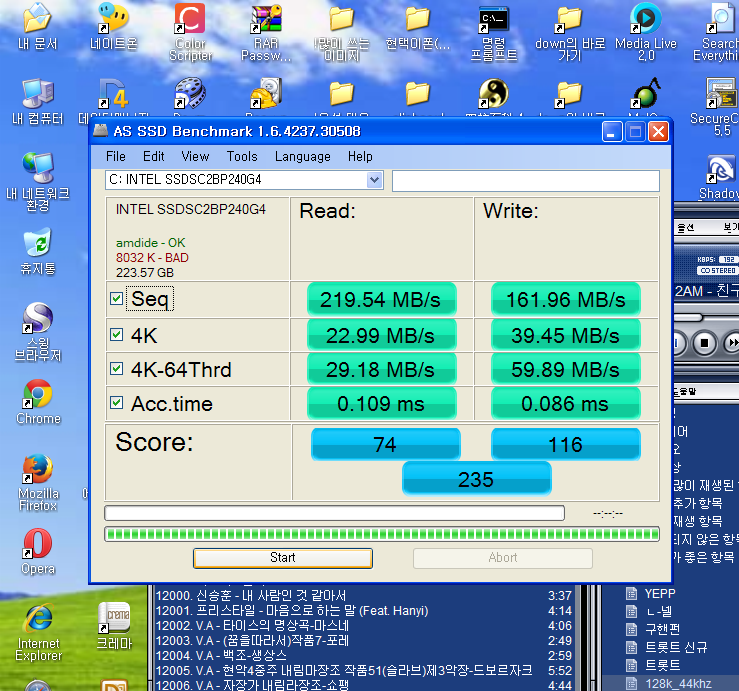Expand the drive selection dropdown
Image resolution: width=739 pixels, height=691 pixels.
point(375,180)
